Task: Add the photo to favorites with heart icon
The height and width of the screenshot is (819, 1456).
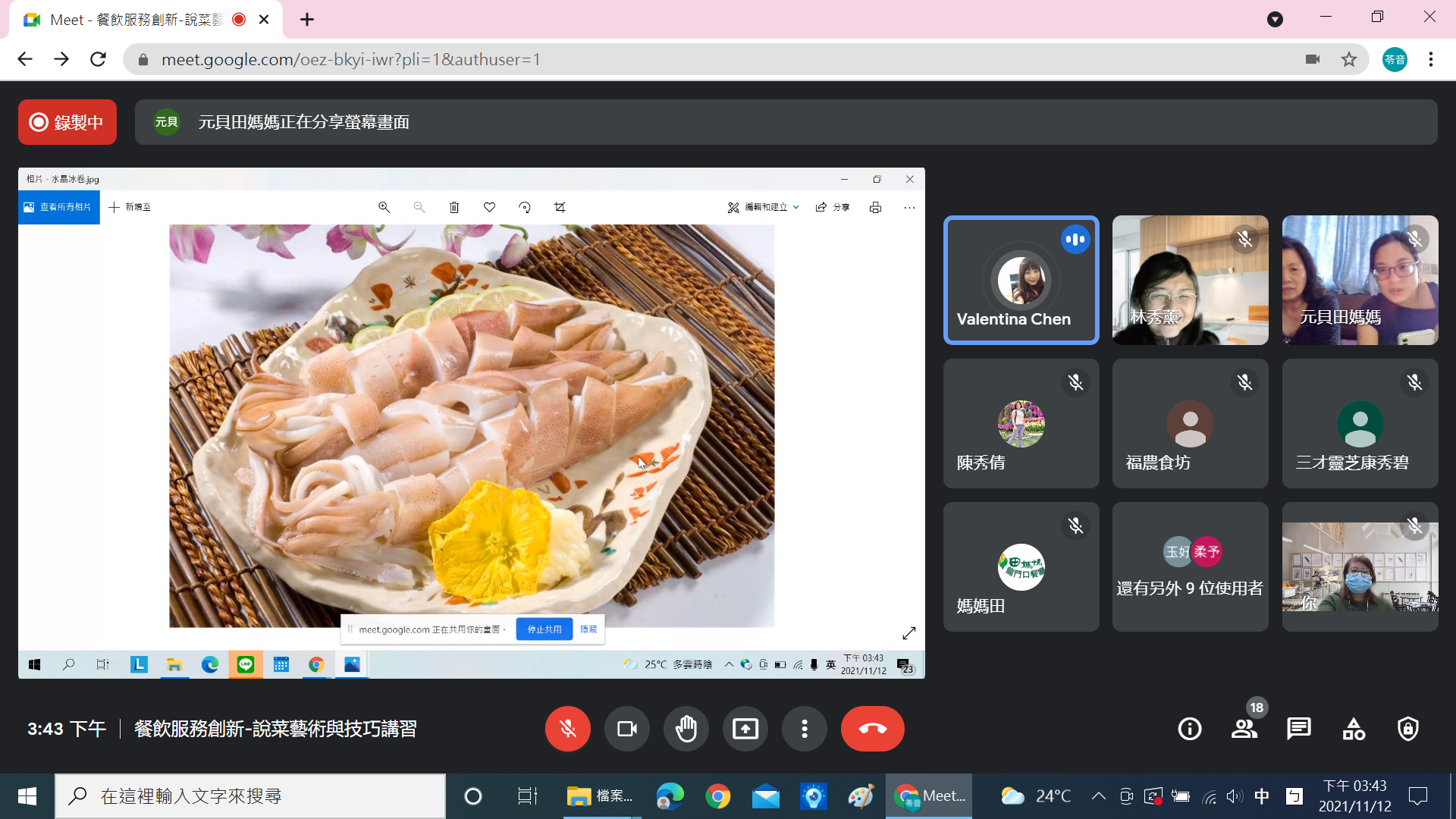Action: pos(489,207)
